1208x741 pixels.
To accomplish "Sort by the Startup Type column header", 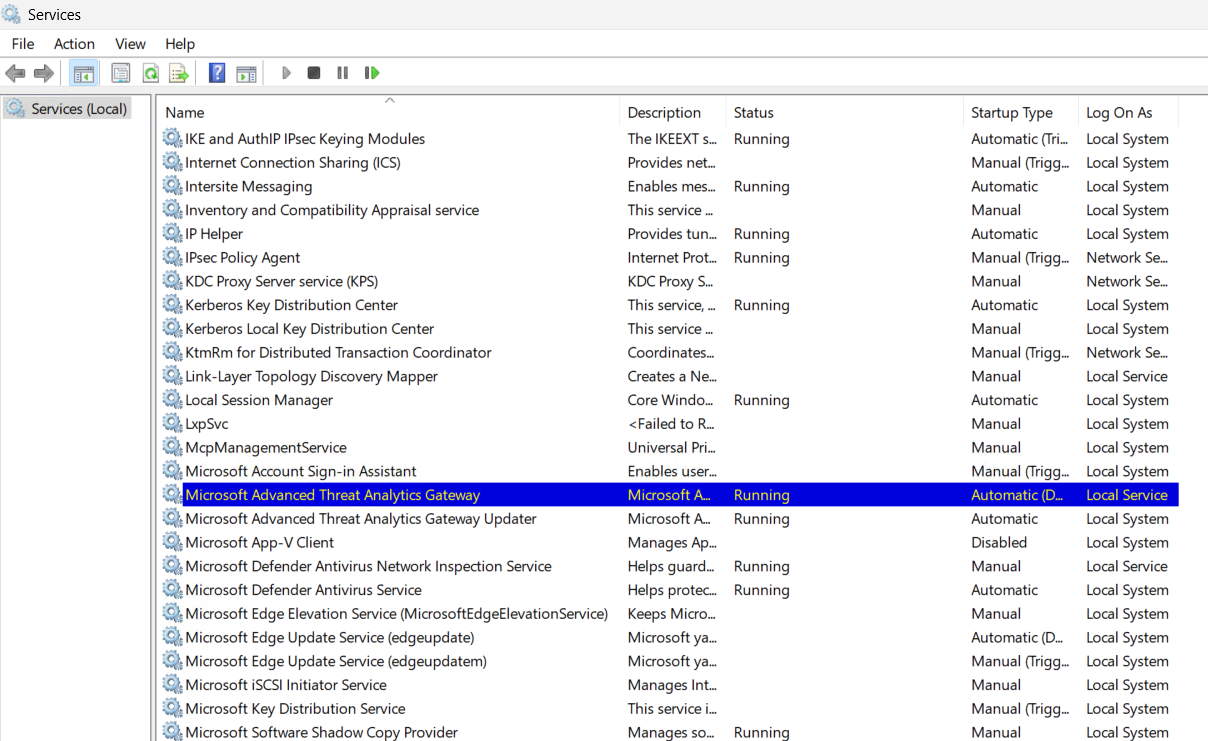I will [x=1021, y=112].
